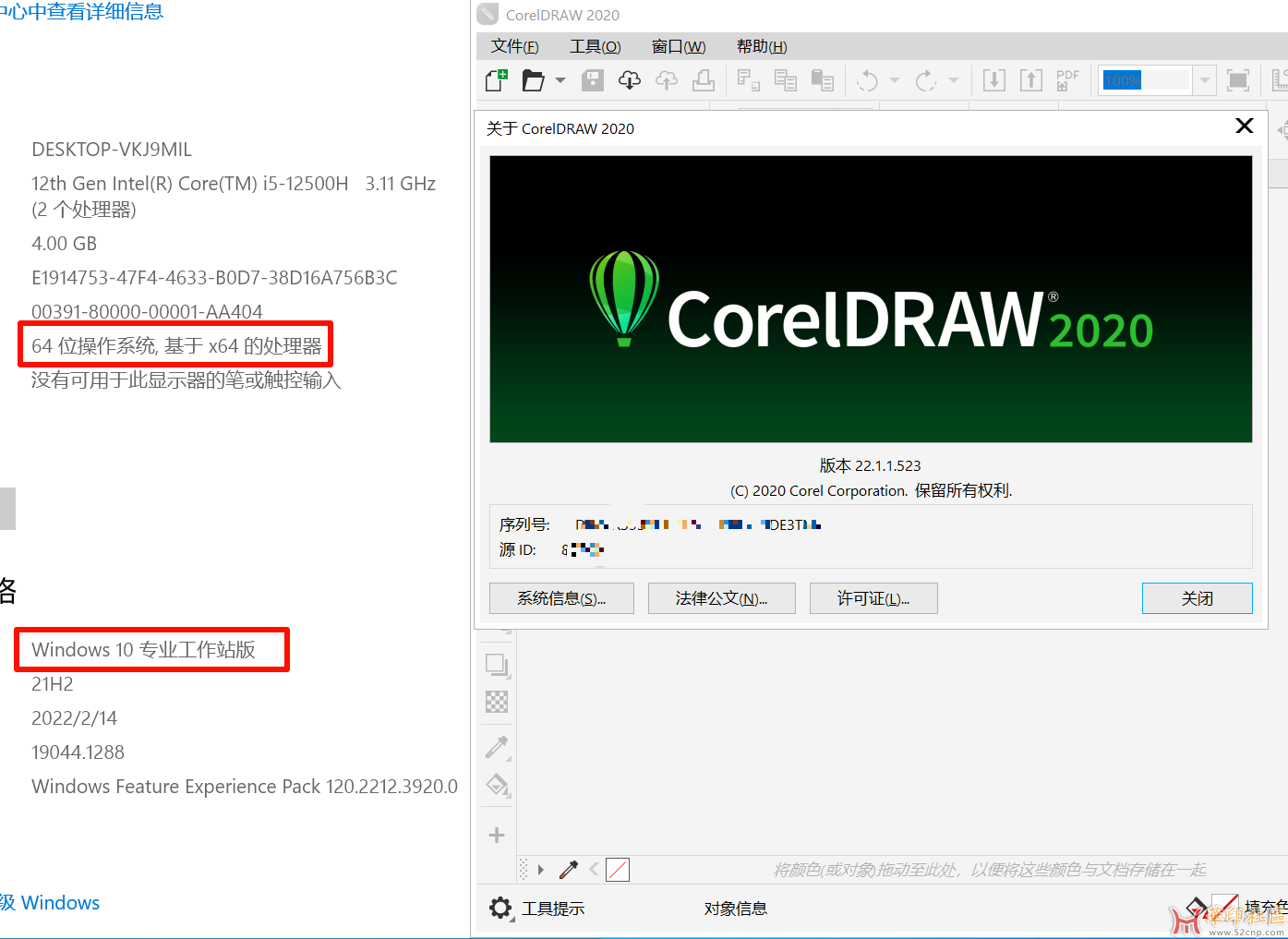1288x939 pixels.
Task: Click Windows Feature Experience Pack text
Action: click(x=245, y=787)
